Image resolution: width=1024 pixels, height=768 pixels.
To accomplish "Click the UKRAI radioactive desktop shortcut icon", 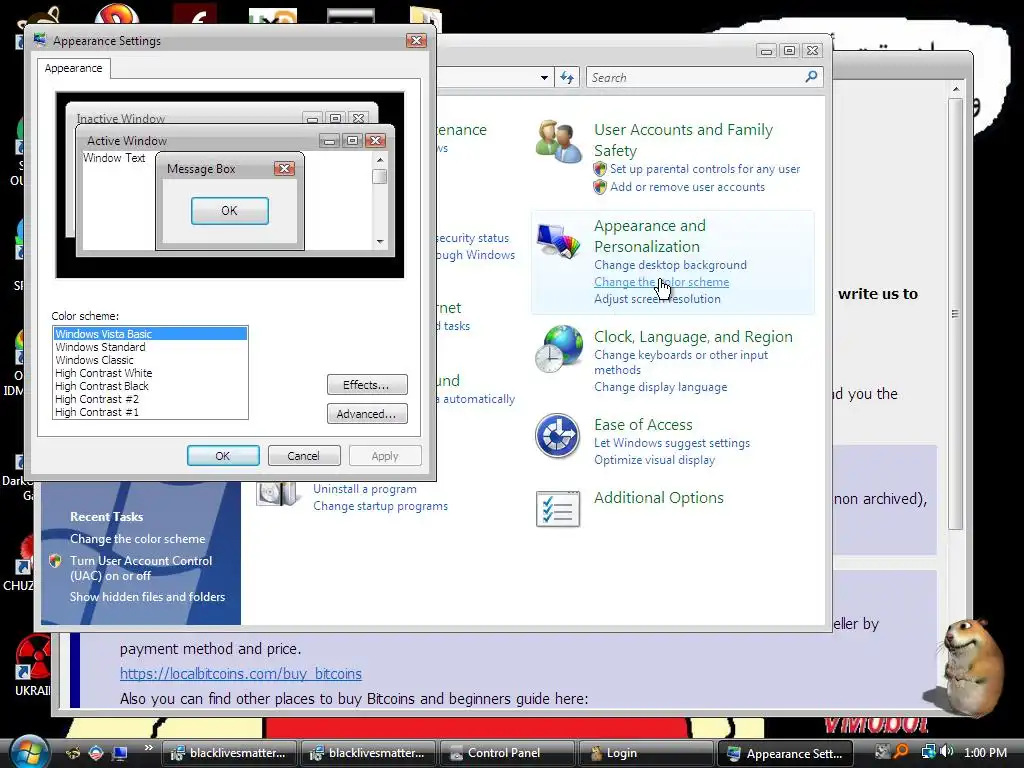I will [31, 658].
